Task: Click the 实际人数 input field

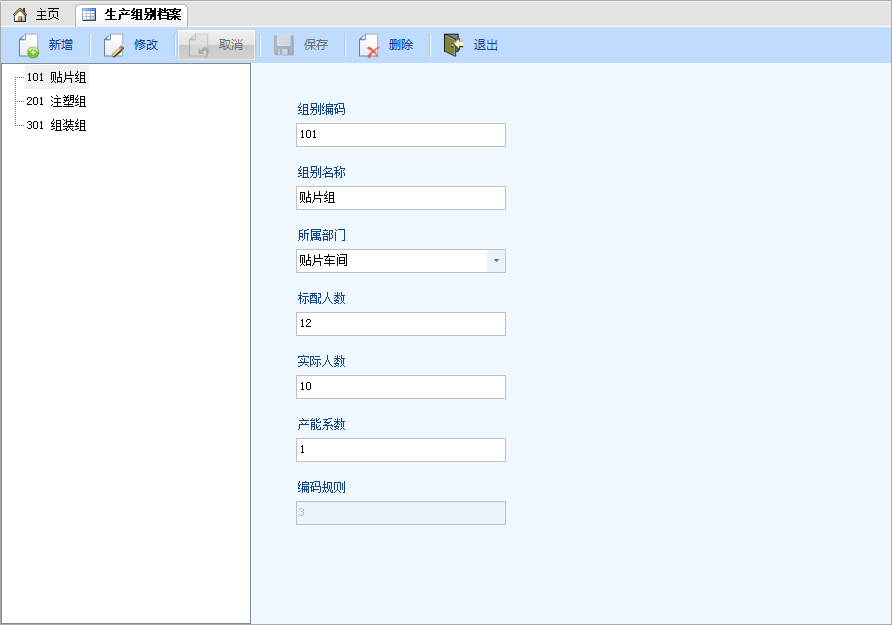Action: tap(400, 387)
